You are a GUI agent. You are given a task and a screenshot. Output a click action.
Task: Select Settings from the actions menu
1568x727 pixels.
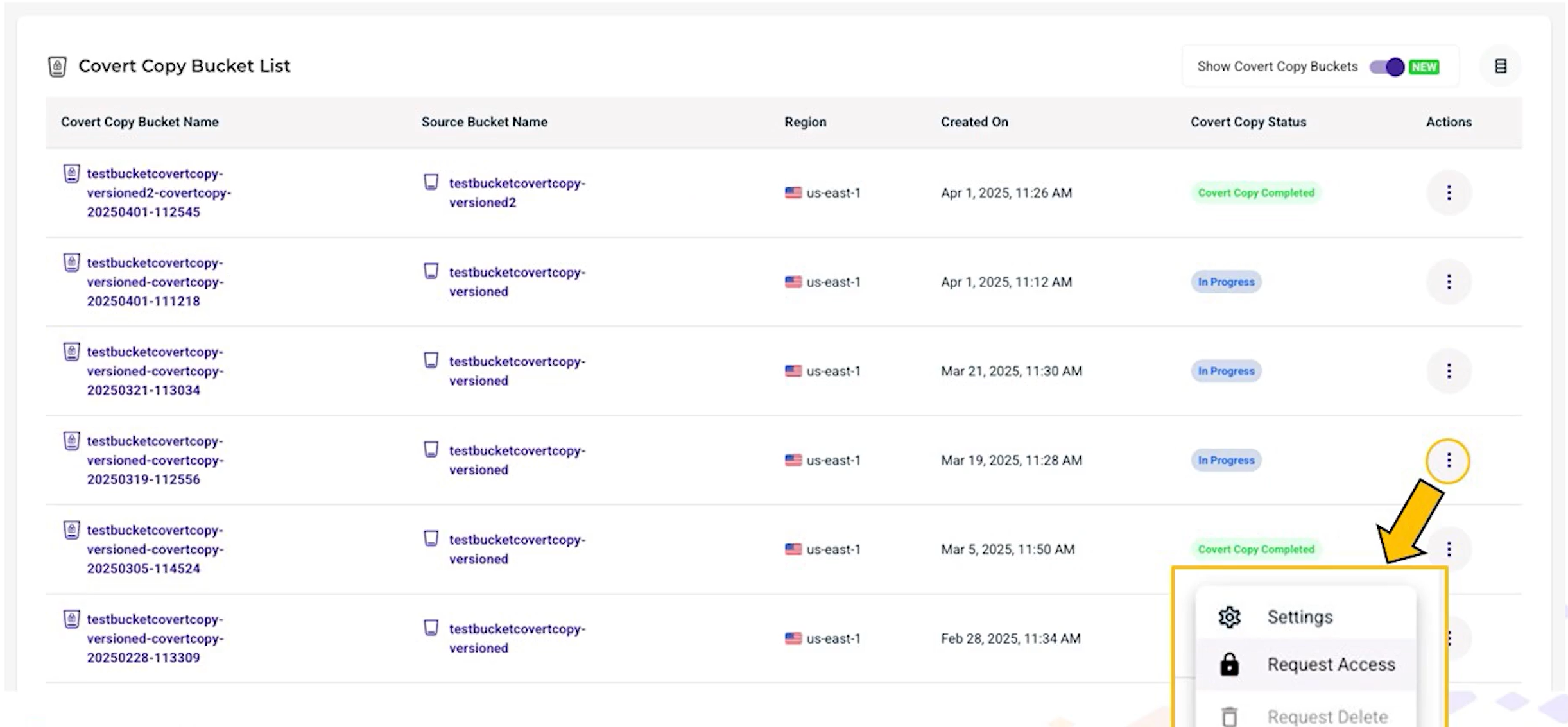coord(1300,617)
